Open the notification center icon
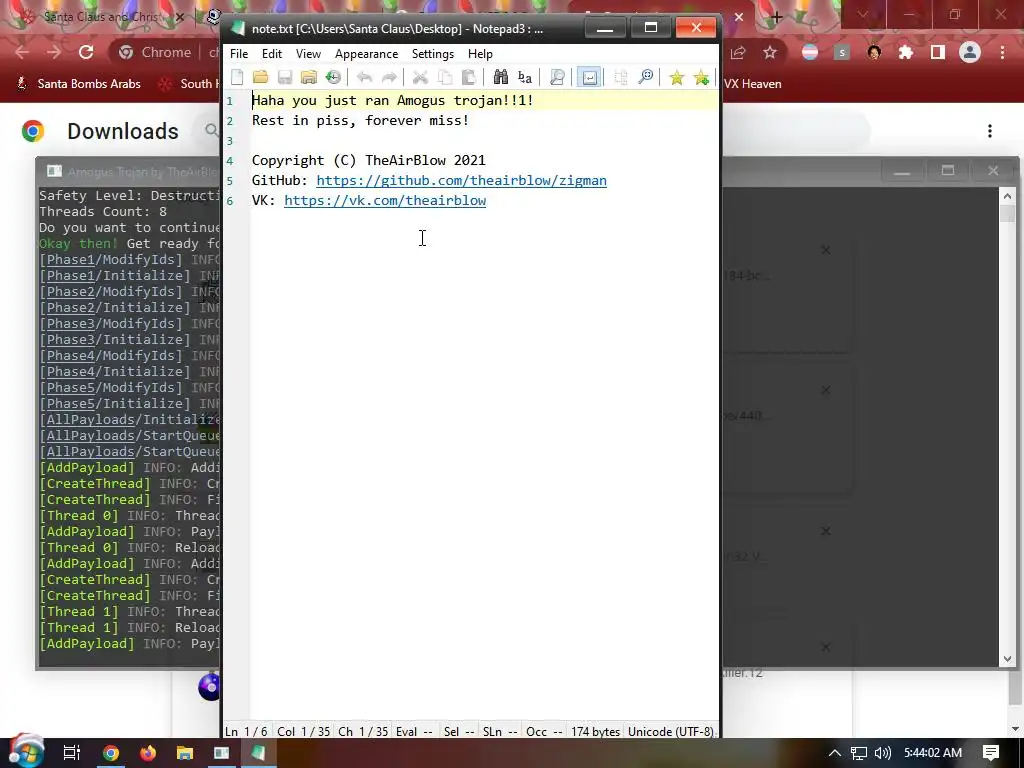Image resolution: width=1024 pixels, height=768 pixels. 991,753
